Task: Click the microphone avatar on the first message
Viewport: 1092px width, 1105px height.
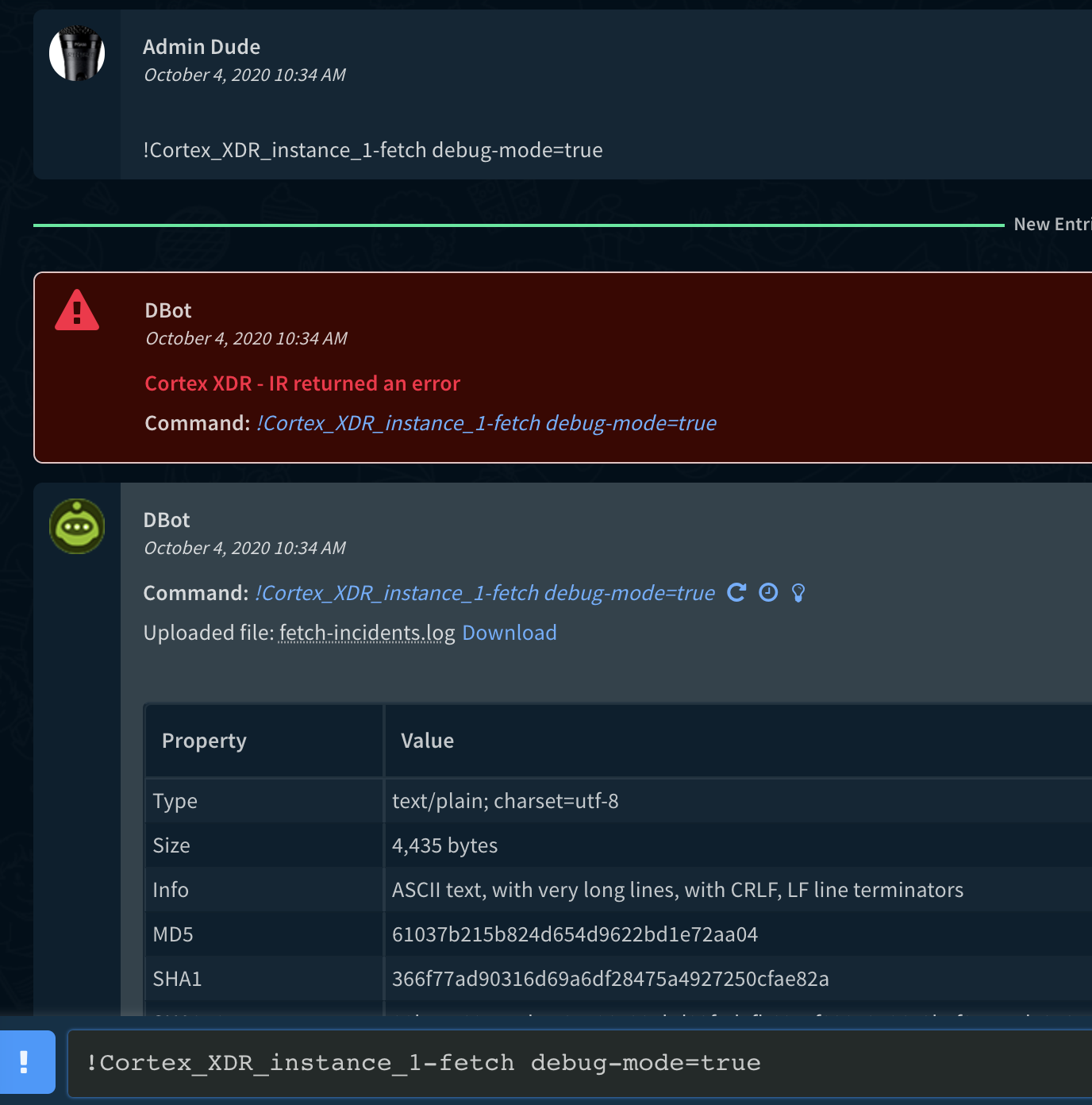Action: [x=77, y=53]
